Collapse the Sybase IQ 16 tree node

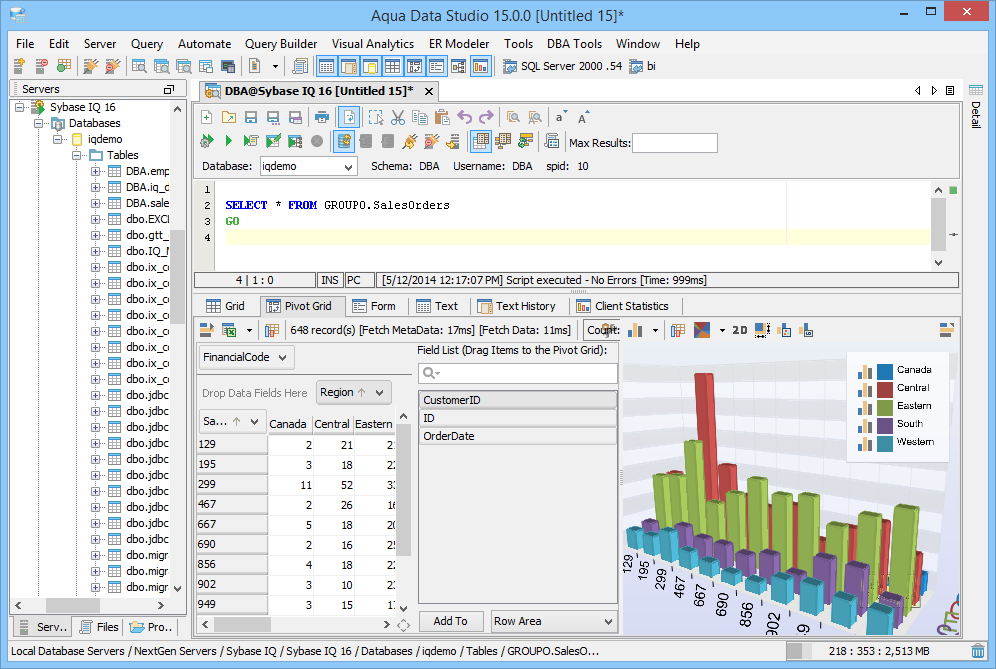click(x=20, y=107)
